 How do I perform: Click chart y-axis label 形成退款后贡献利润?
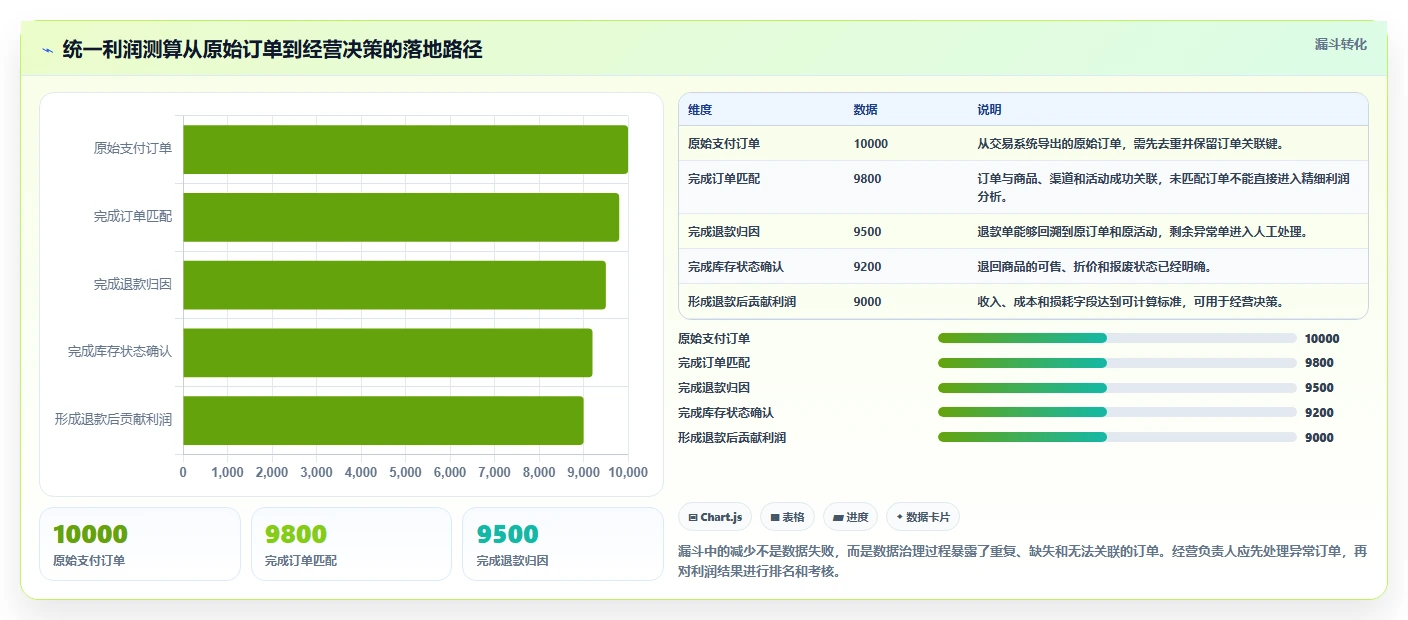[113, 420]
